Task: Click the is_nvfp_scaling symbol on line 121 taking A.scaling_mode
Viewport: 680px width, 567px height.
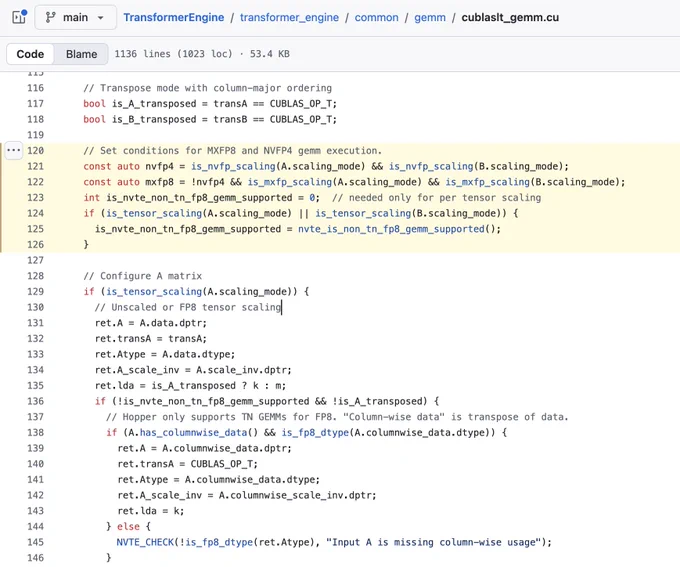Action: pyautogui.click(x=233, y=166)
